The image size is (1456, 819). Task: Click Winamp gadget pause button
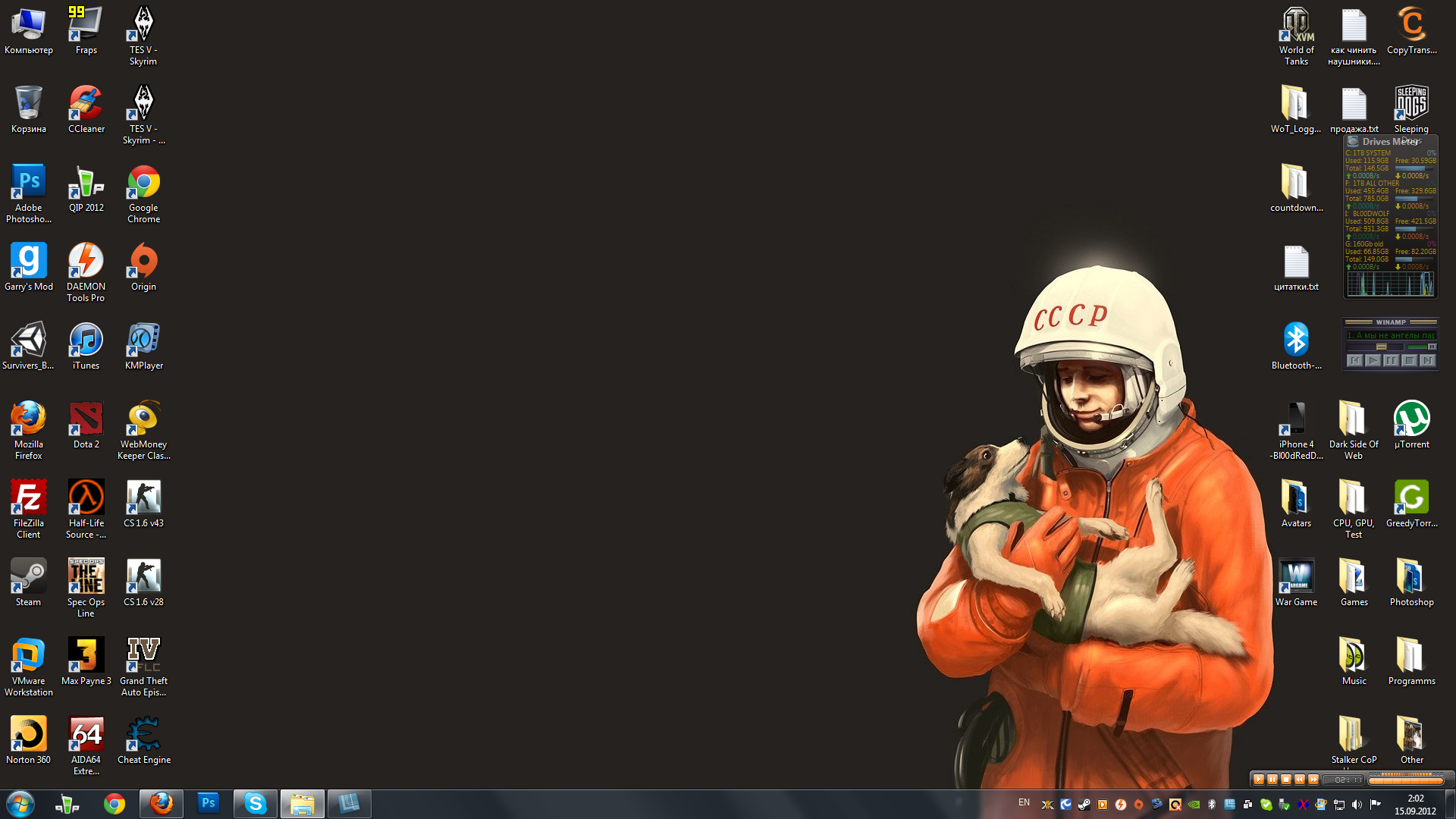click(1392, 360)
